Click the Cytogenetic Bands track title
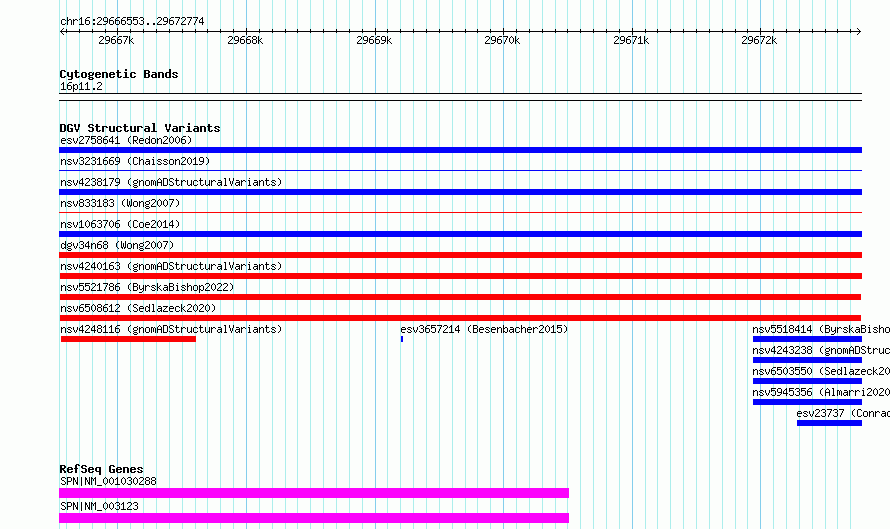The height and width of the screenshot is (529, 890). pos(119,74)
